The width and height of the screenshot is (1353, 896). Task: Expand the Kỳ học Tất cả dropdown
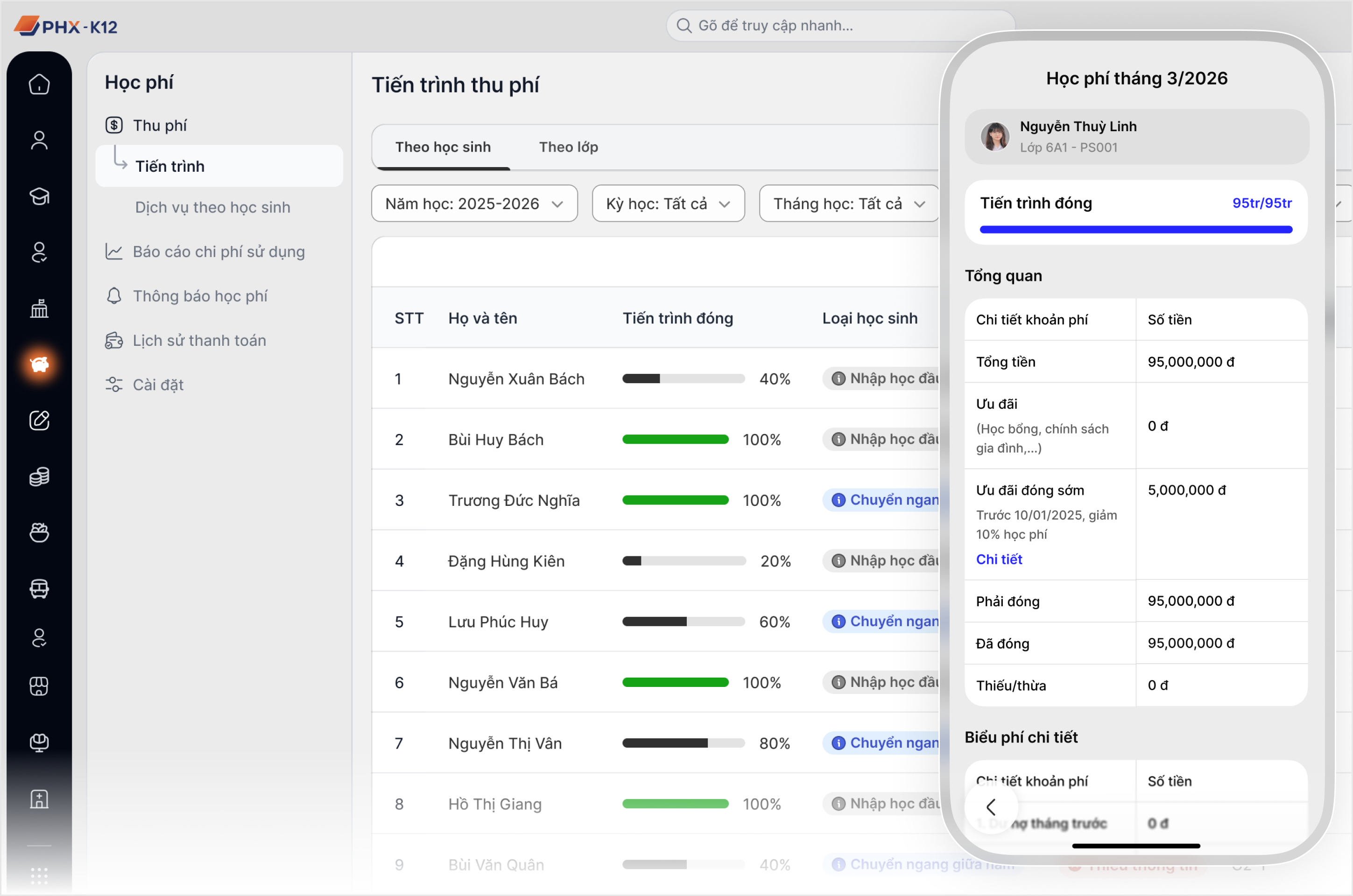(x=668, y=203)
